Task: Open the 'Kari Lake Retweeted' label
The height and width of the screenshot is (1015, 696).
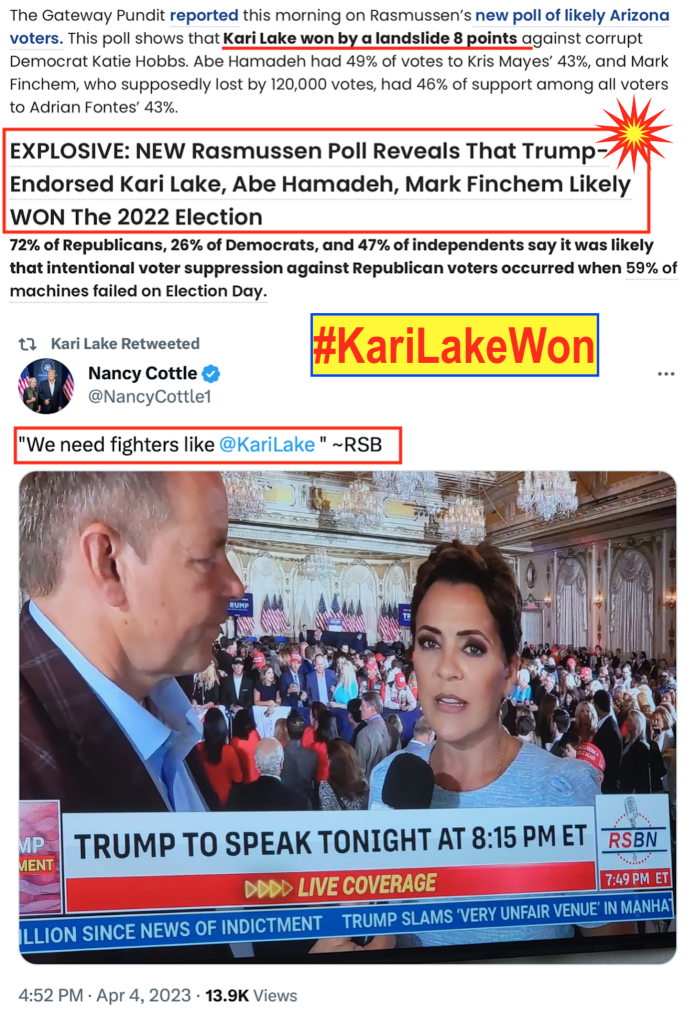Action: tap(125, 344)
